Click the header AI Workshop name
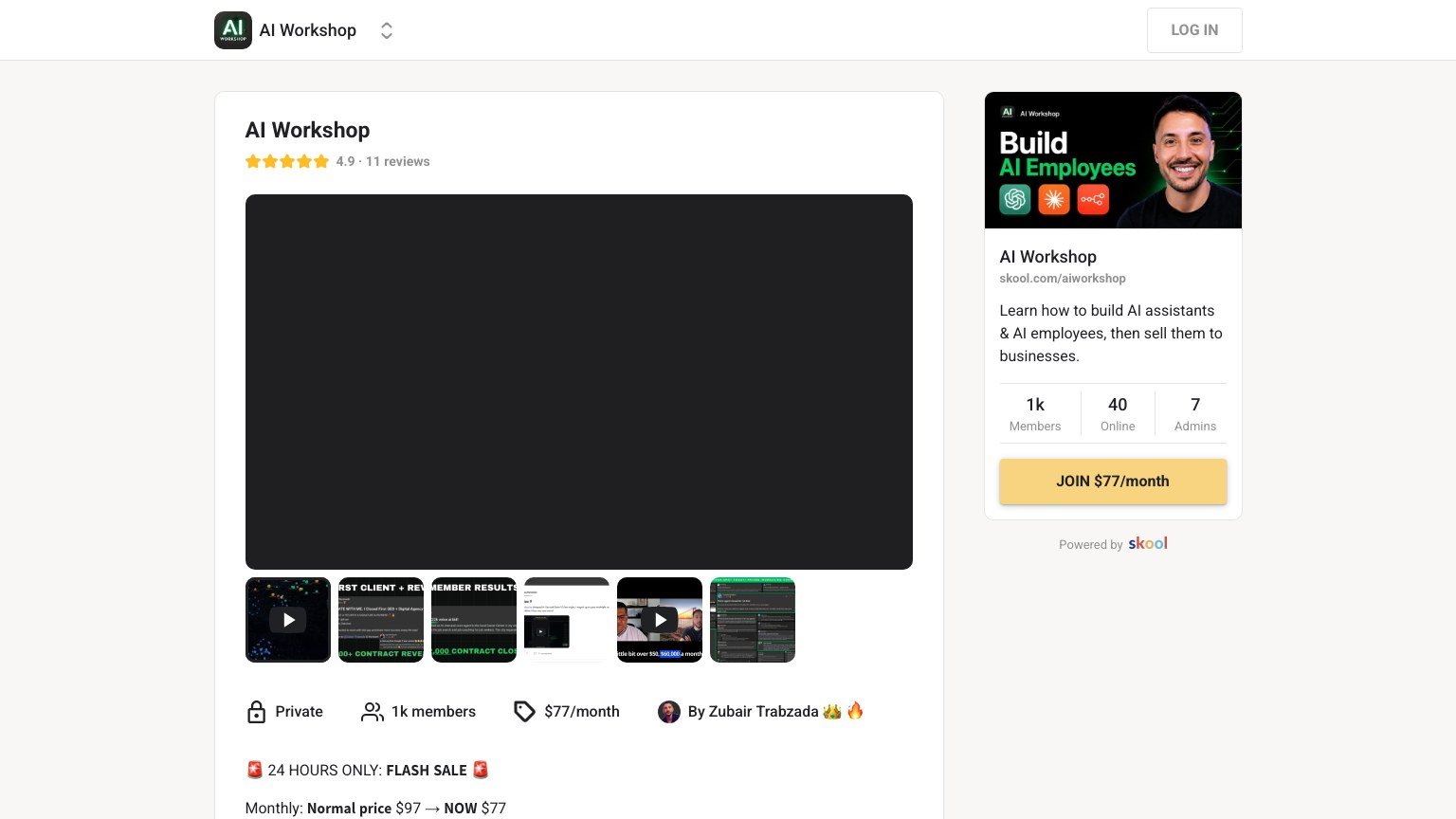The width and height of the screenshot is (1456, 819). click(308, 30)
